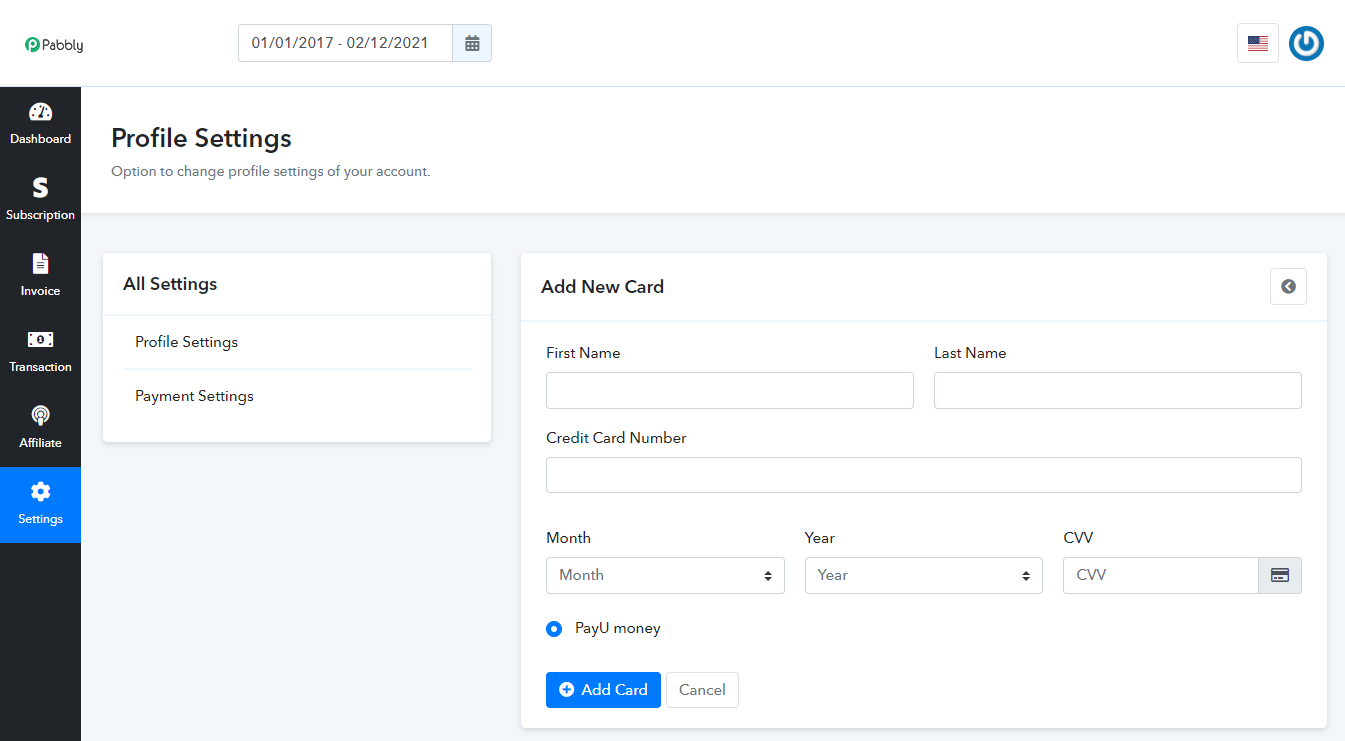Click the Credit Card Number field
Screen dimensions: 1345x741
(923, 475)
